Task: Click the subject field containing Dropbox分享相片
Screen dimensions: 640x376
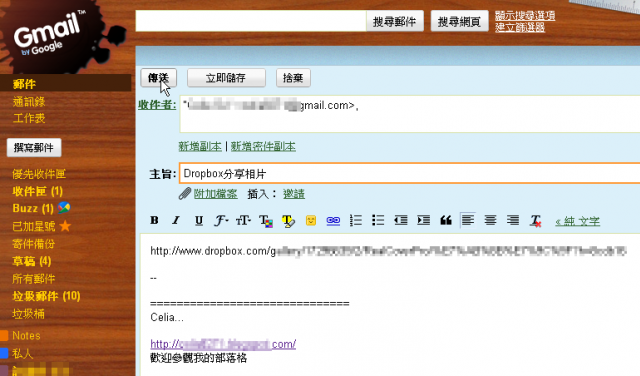Action: pos(410,173)
